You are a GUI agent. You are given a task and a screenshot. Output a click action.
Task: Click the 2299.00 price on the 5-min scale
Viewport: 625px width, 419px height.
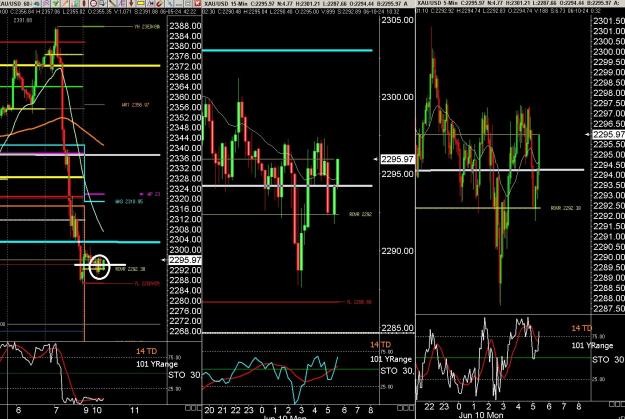[x=609, y=73]
